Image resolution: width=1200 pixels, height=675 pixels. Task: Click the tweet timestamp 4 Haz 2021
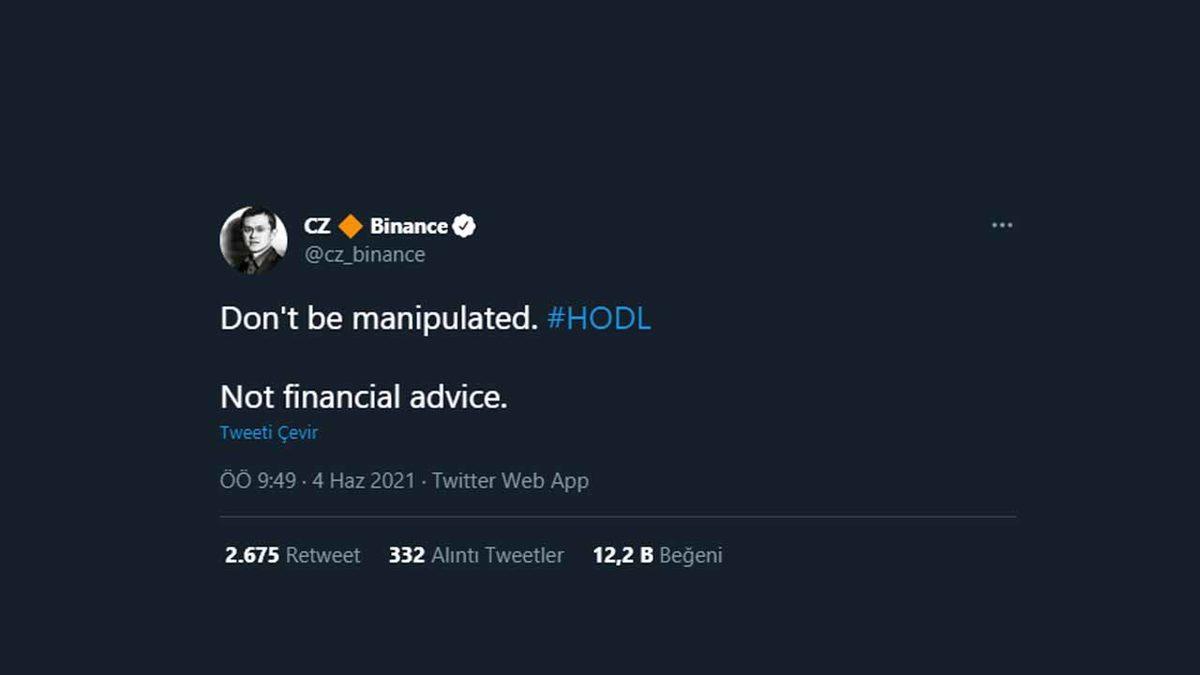tap(364, 480)
